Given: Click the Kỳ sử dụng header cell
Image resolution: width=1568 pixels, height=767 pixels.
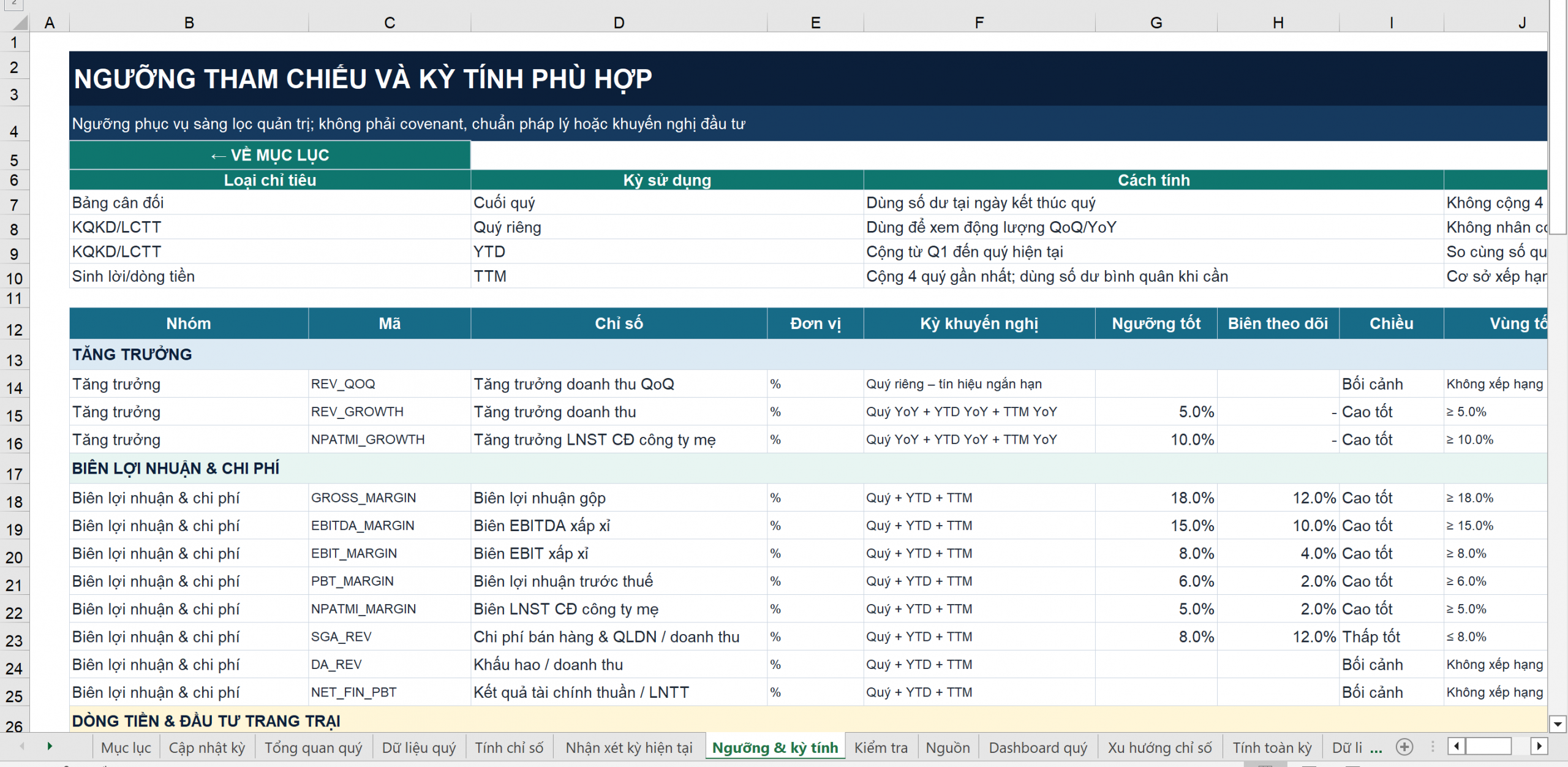Looking at the screenshot, I should [667, 180].
